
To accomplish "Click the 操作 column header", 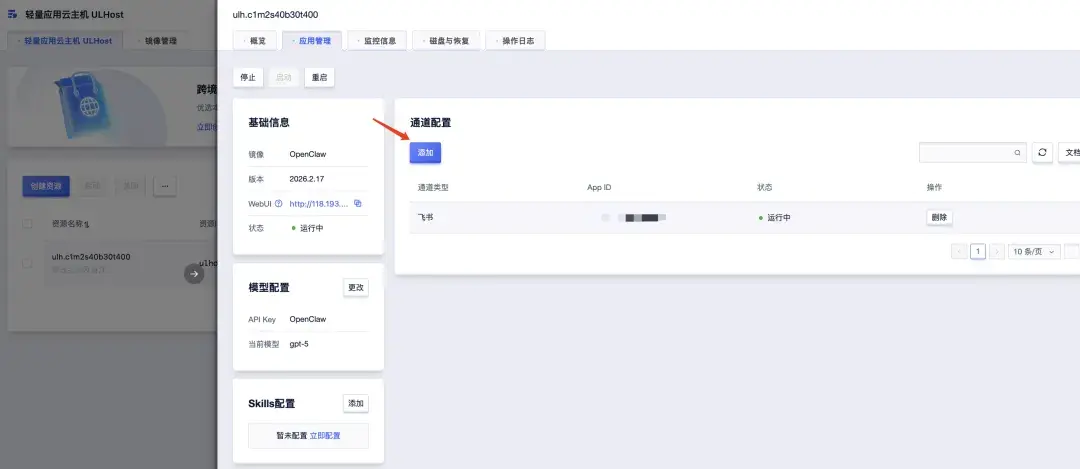I will 934,187.
